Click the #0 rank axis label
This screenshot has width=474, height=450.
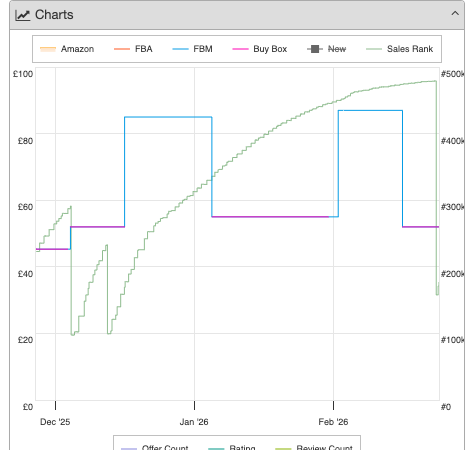[446, 407]
